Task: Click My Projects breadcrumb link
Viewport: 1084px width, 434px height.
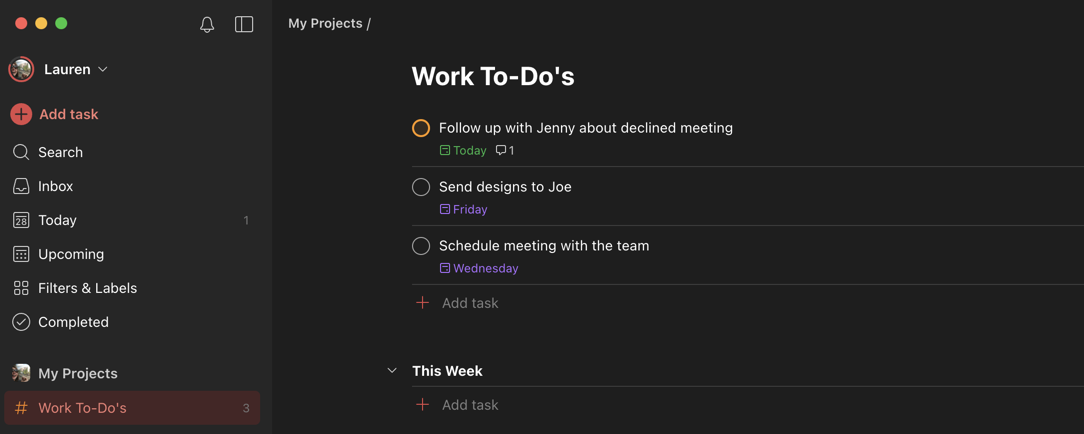Action: click(325, 23)
